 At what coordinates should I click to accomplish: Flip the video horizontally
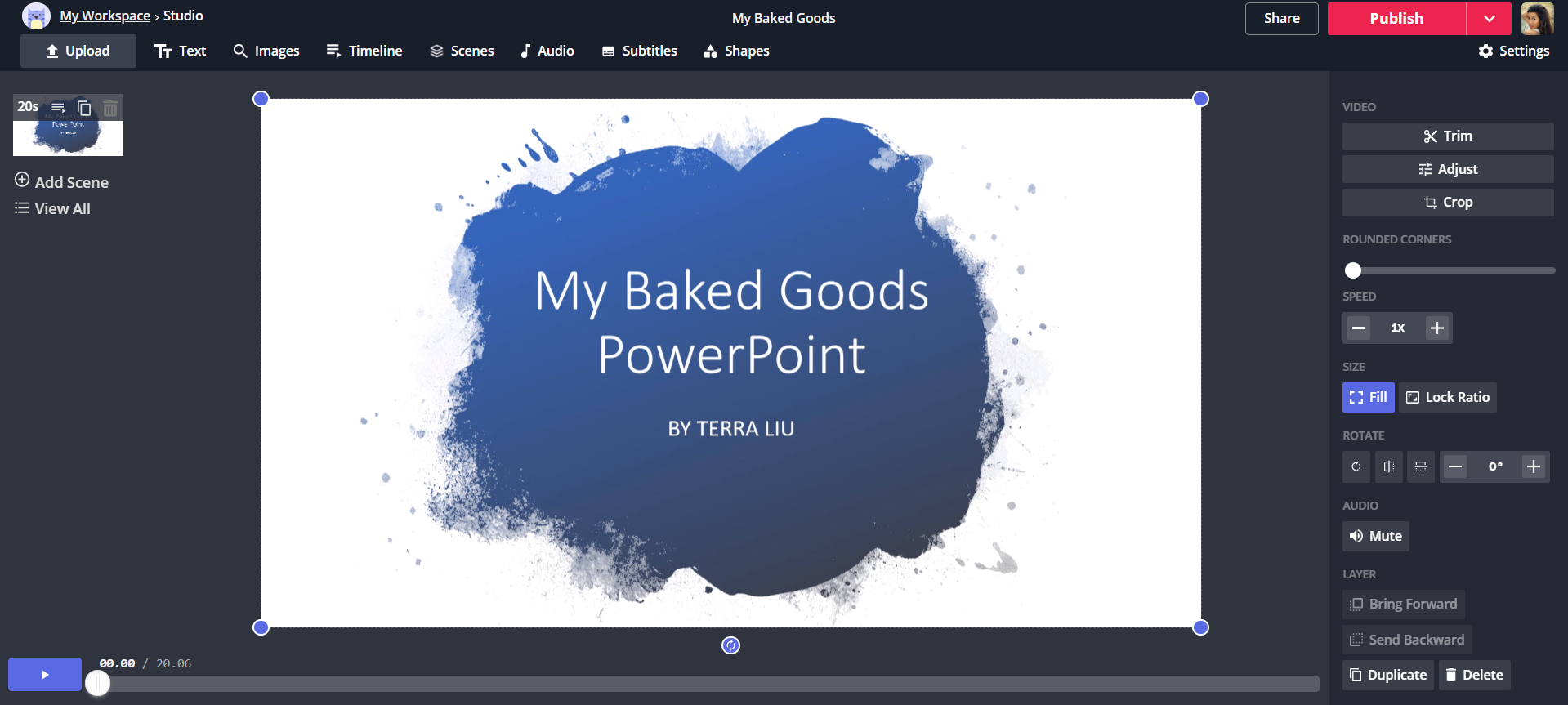[1389, 466]
